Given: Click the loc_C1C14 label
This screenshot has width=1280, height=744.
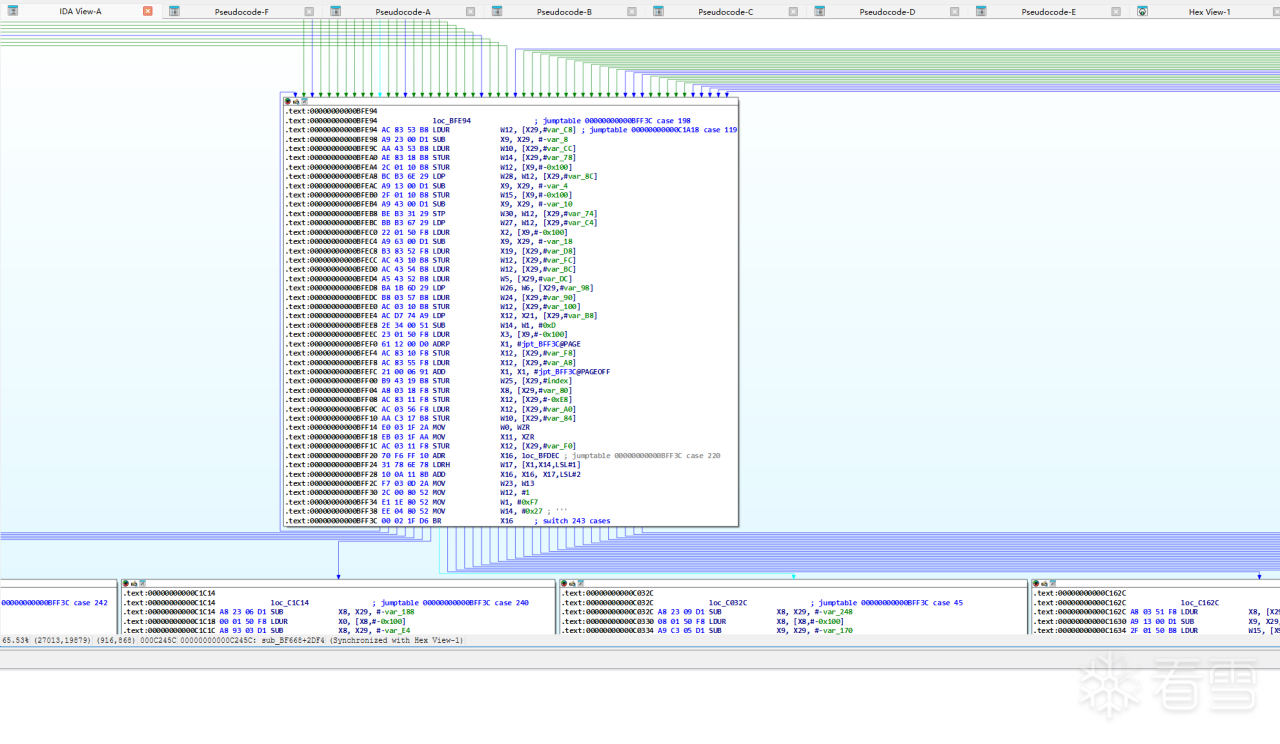Looking at the screenshot, I should 290,603.
